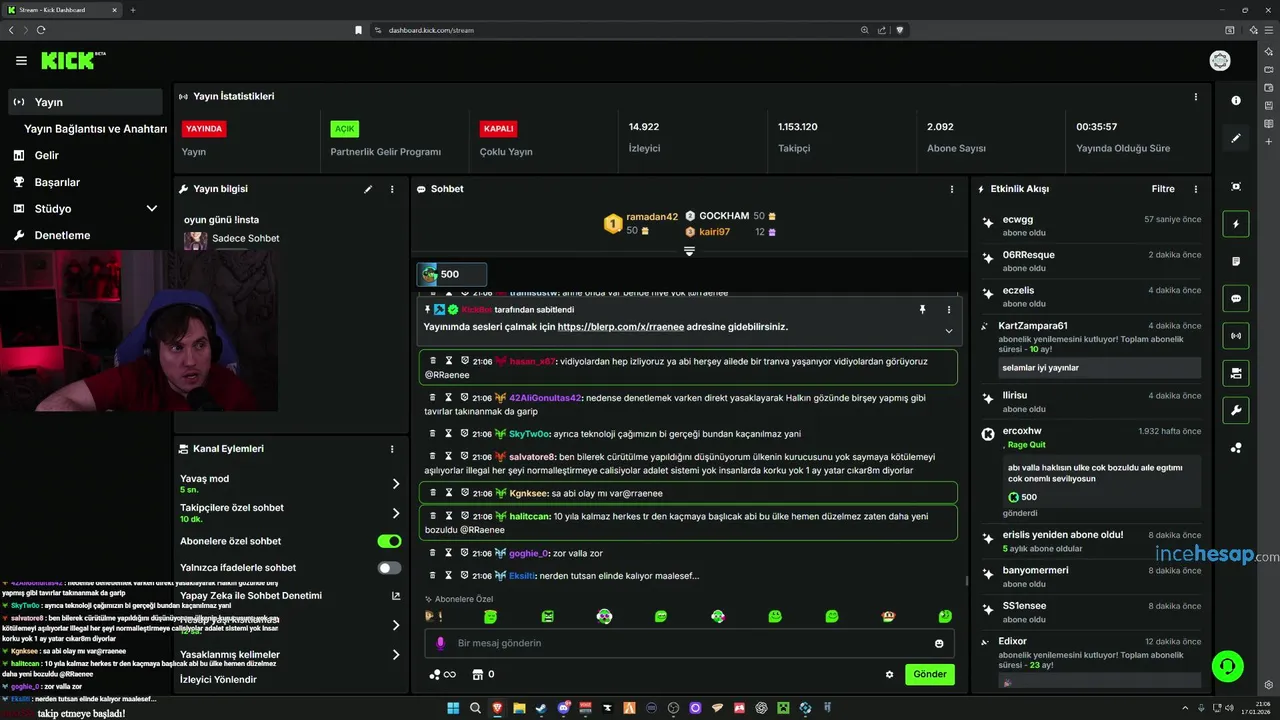Click the green headset support button

click(x=1227, y=665)
